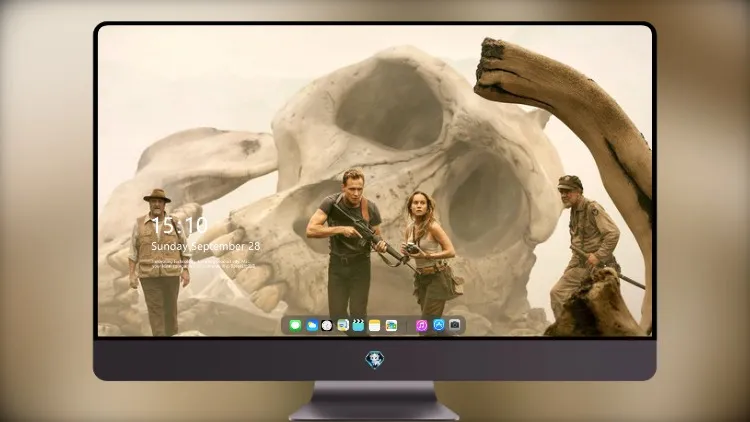Open the Maps app in dock
This screenshot has width=750, height=422.
[x=391, y=326]
